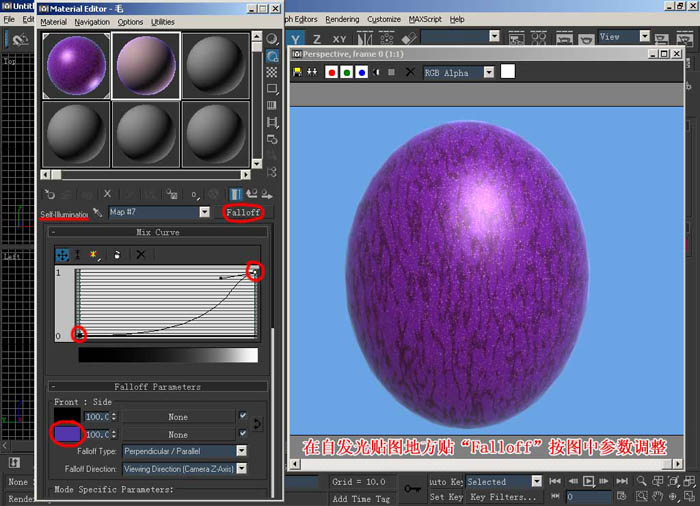
Task: Open the Utilities menu in Material Editor
Action: tap(162, 22)
